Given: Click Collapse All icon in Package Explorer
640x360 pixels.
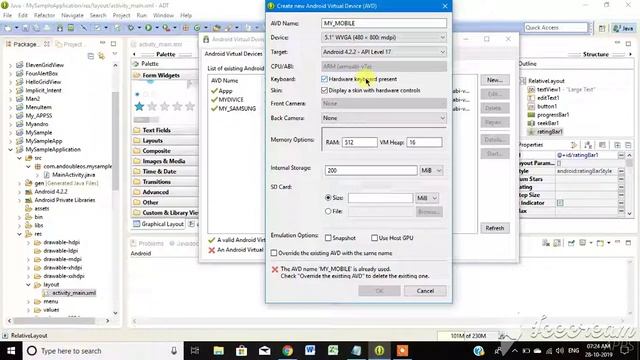Looking at the screenshot, I should tap(91, 56).
